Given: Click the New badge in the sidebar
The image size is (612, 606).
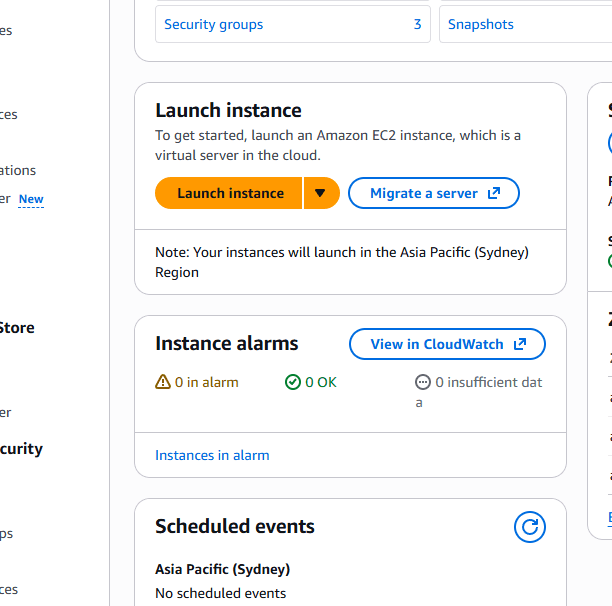Looking at the screenshot, I should point(31,199).
